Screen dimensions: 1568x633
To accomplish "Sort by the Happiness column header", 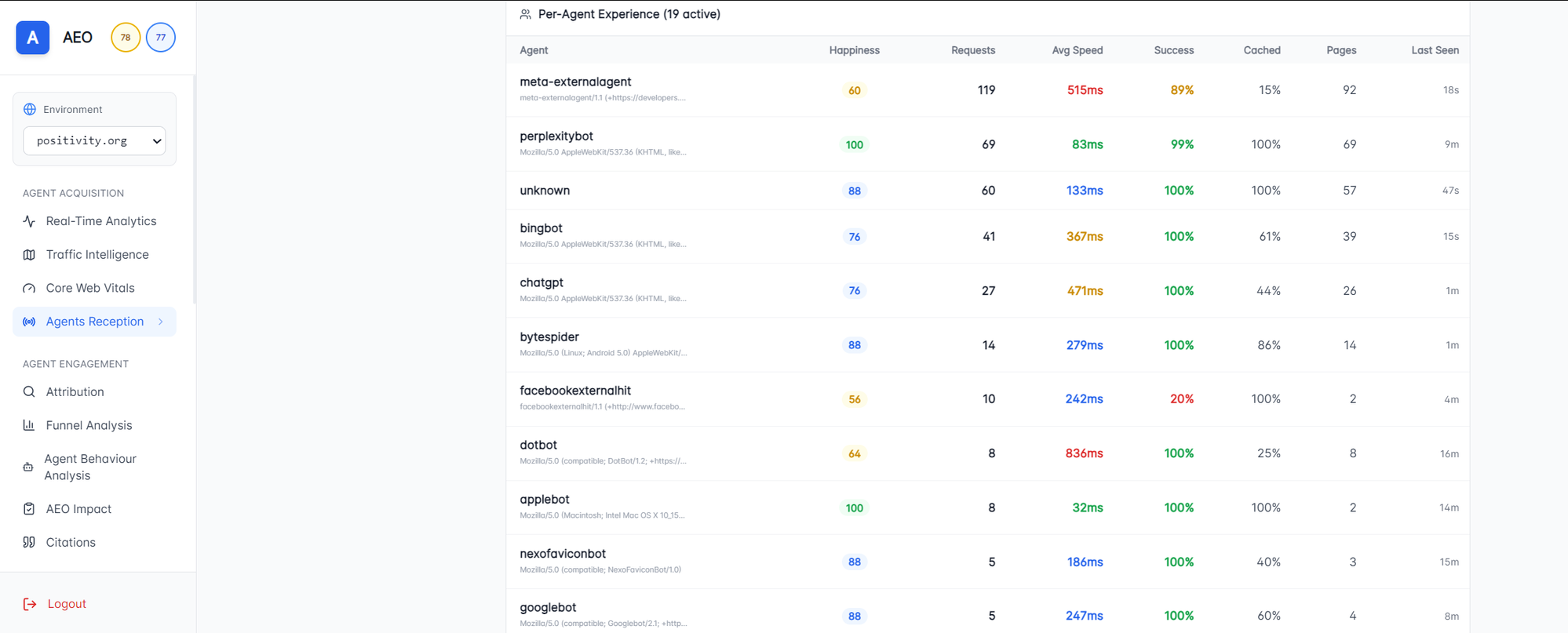I will tap(854, 50).
